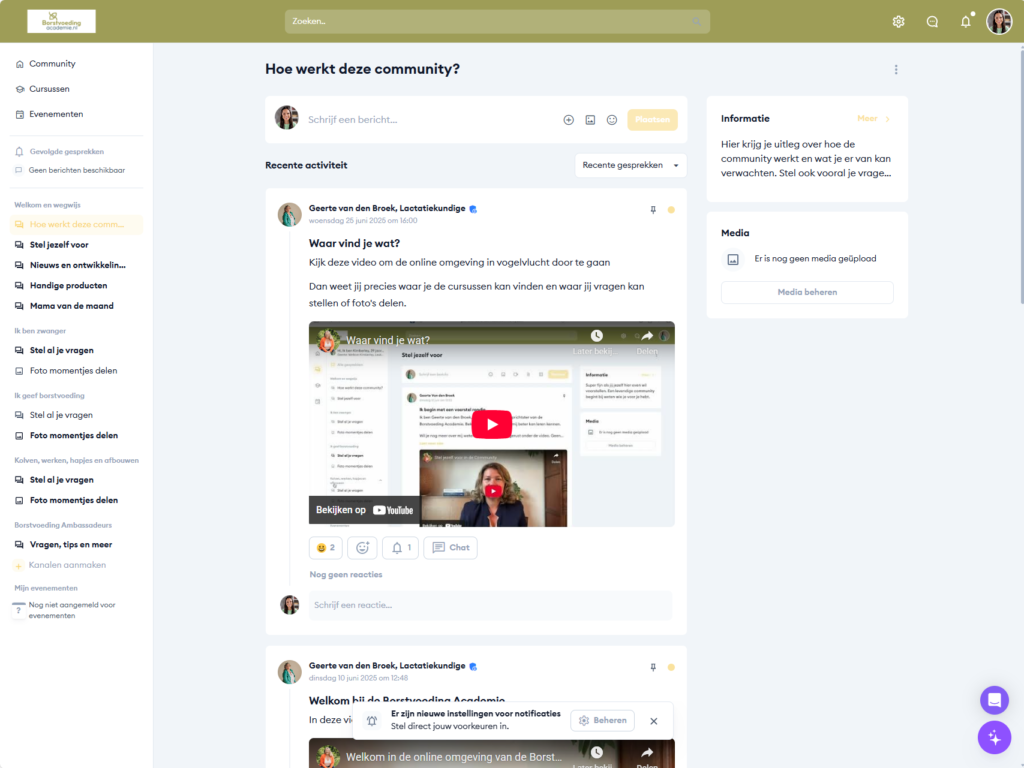
Task: Toggle pin on 'Waar vind je wat?' post
Action: [653, 210]
